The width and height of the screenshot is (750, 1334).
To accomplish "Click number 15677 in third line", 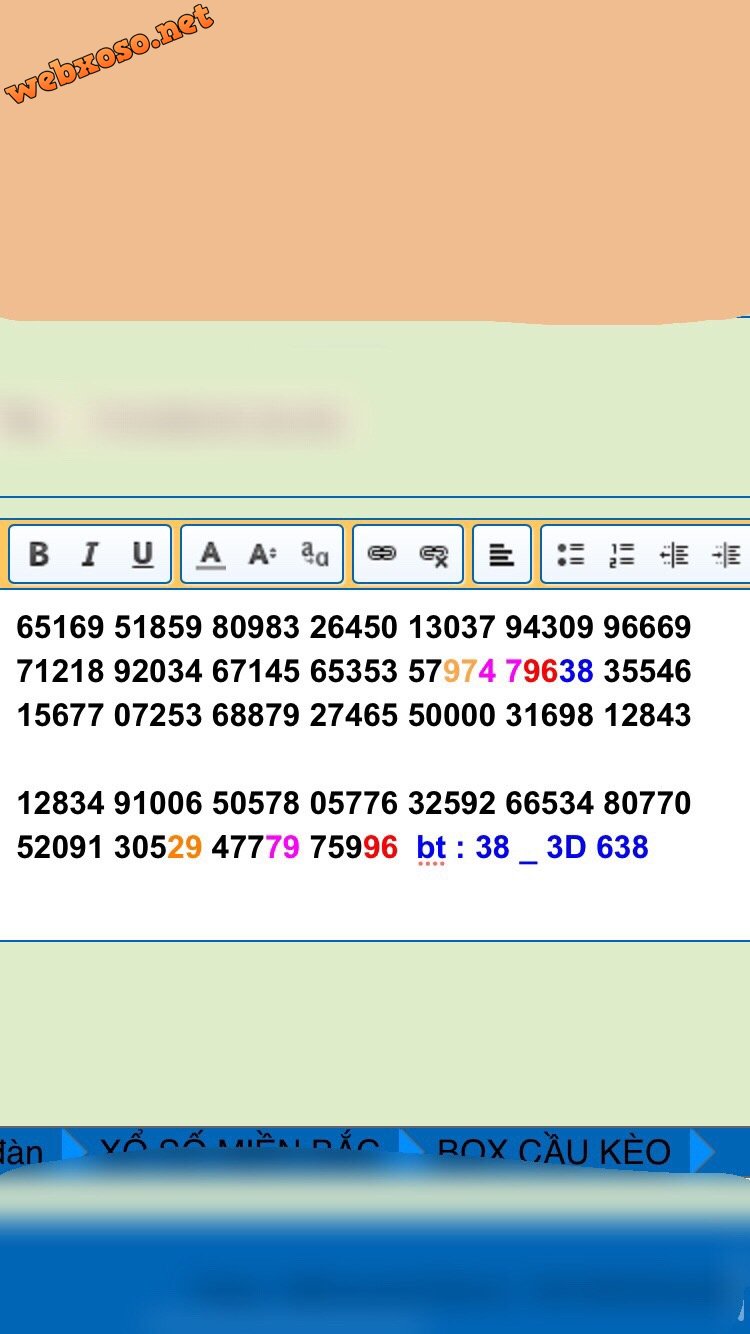I will pos(60,715).
